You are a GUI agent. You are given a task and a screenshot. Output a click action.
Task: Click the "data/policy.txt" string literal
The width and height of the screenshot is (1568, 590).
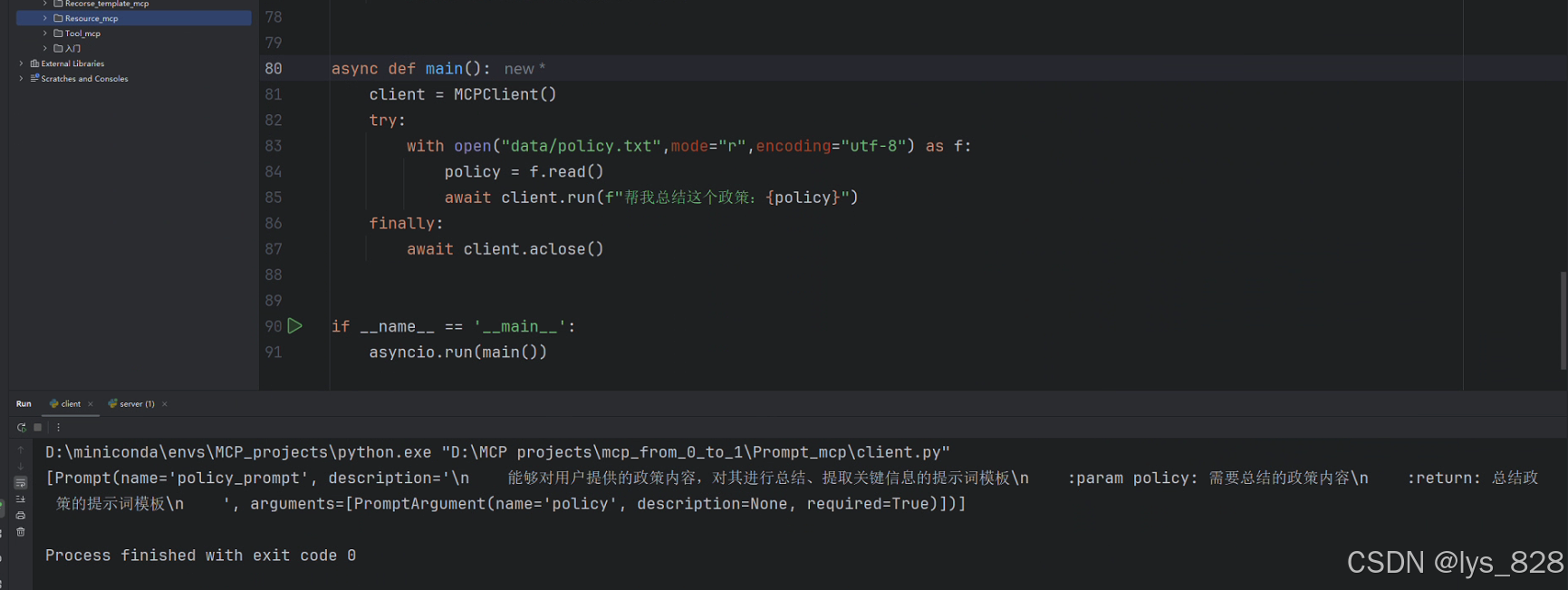tap(581, 146)
